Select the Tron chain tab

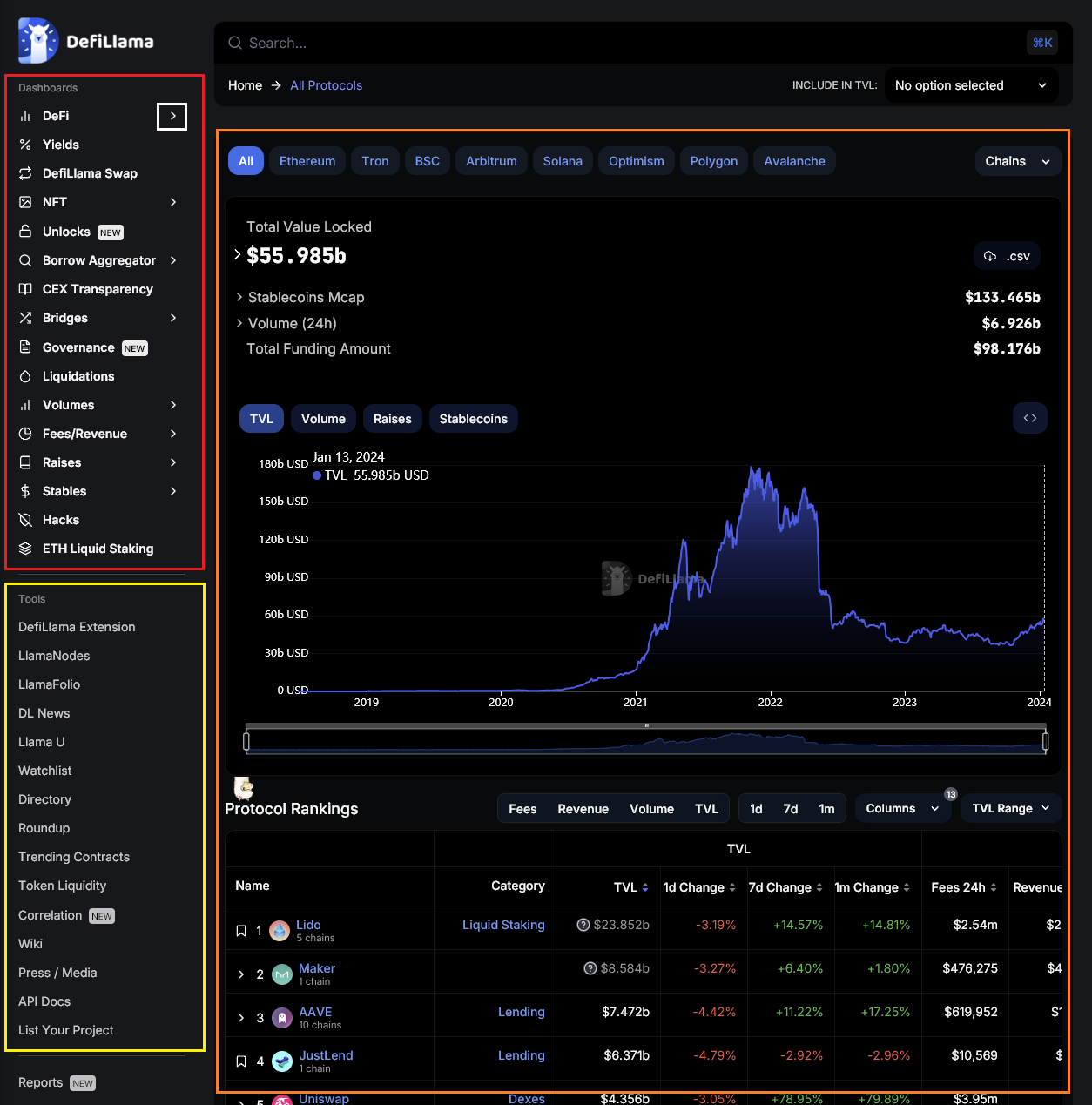tap(375, 161)
